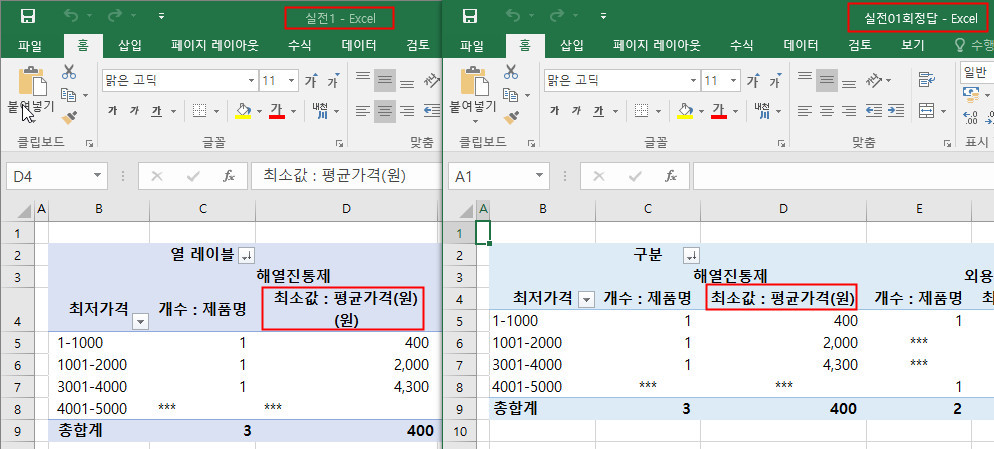Switch to the 데이터 tab in 실전1
This screenshot has height=449, width=994.
(x=358, y=45)
